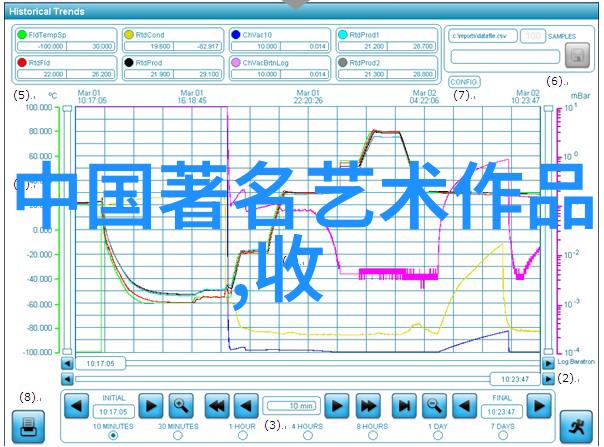Click the magenta ChVacBrtnLog color indicator
This screenshot has width=604, height=447.
click(236, 62)
